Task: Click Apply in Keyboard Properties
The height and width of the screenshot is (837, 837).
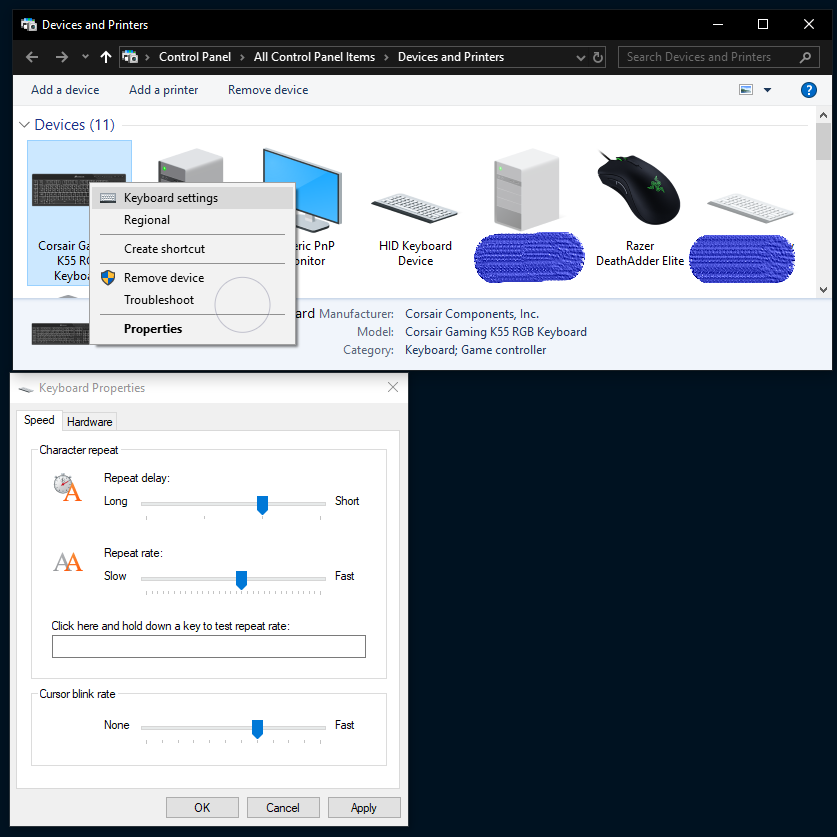Action: 364,808
